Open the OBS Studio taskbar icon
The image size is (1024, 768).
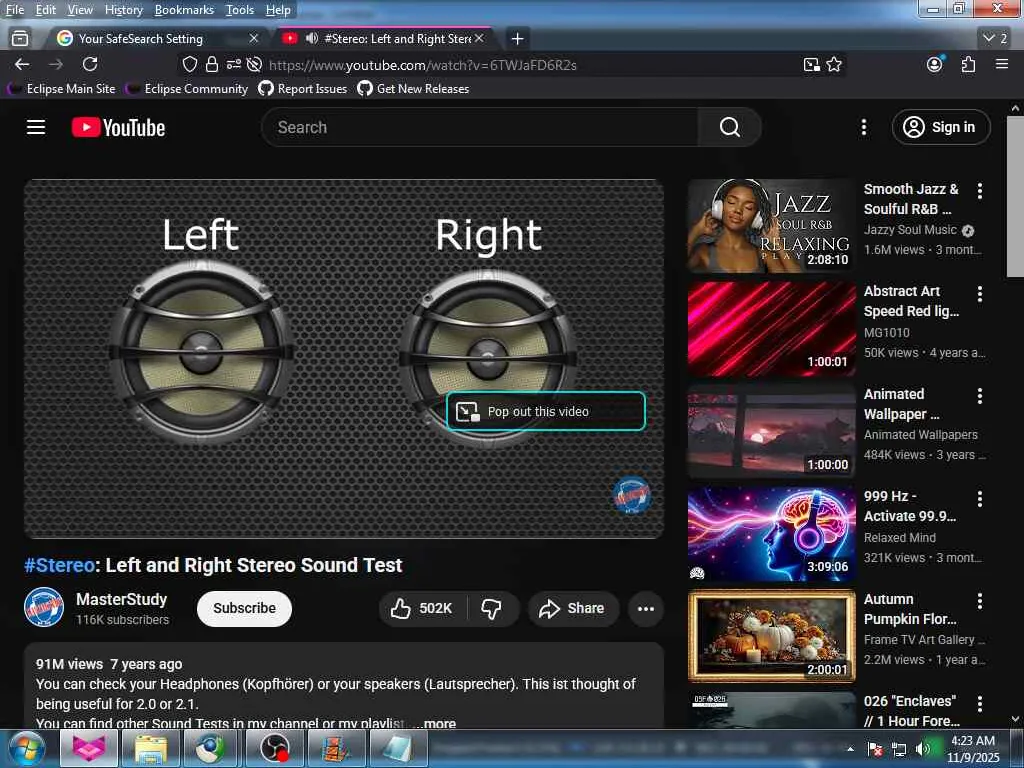pos(274,748)
